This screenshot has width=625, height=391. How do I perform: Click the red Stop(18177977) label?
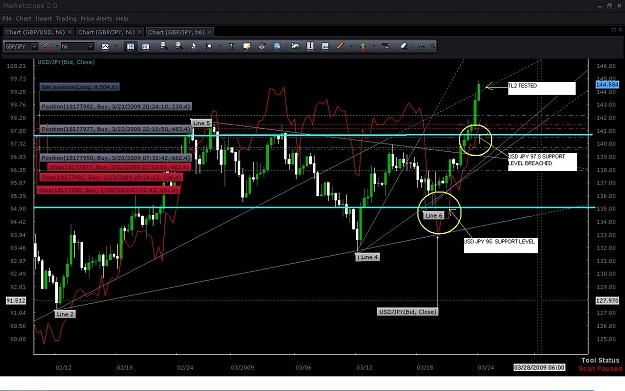[119, 167]
